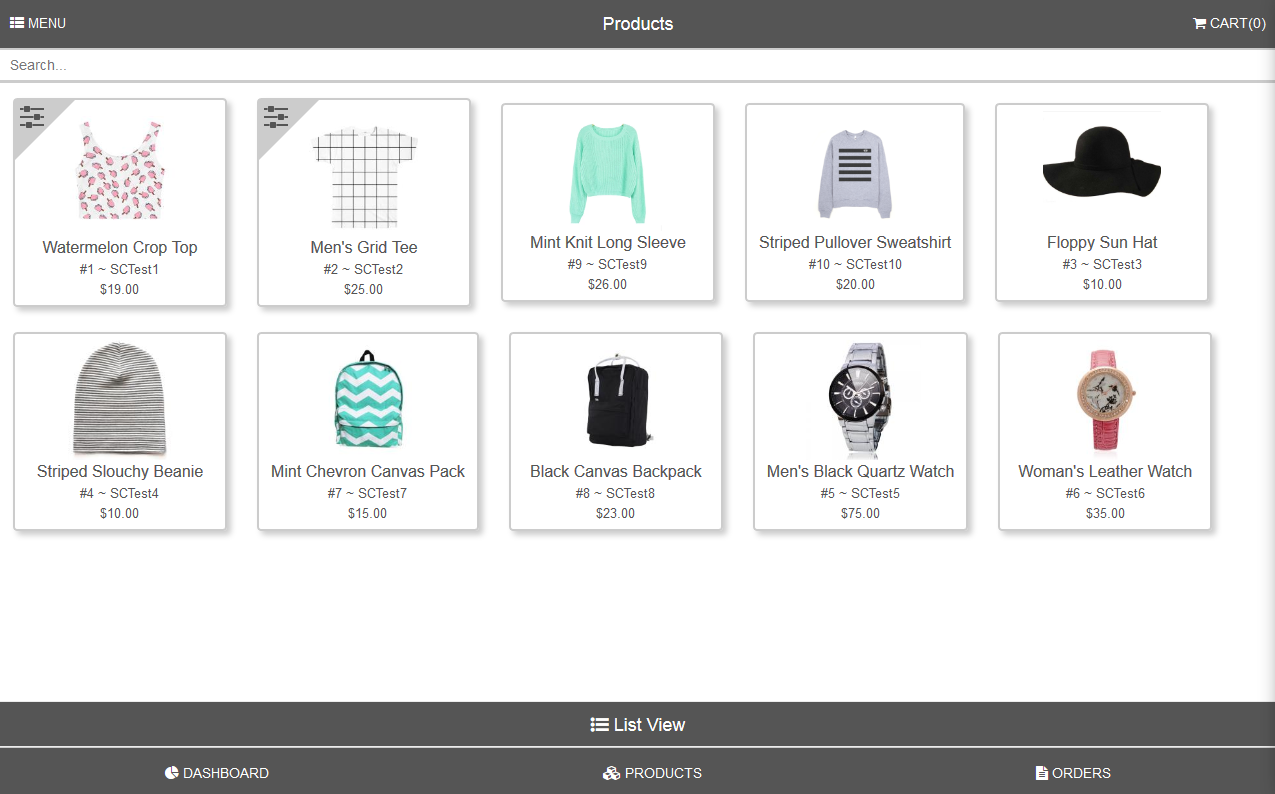Viewport: 1275px width, 794px height.
Task: Select the Striped Pullover Sweatshirt image
Action: [x=855, y=174]
